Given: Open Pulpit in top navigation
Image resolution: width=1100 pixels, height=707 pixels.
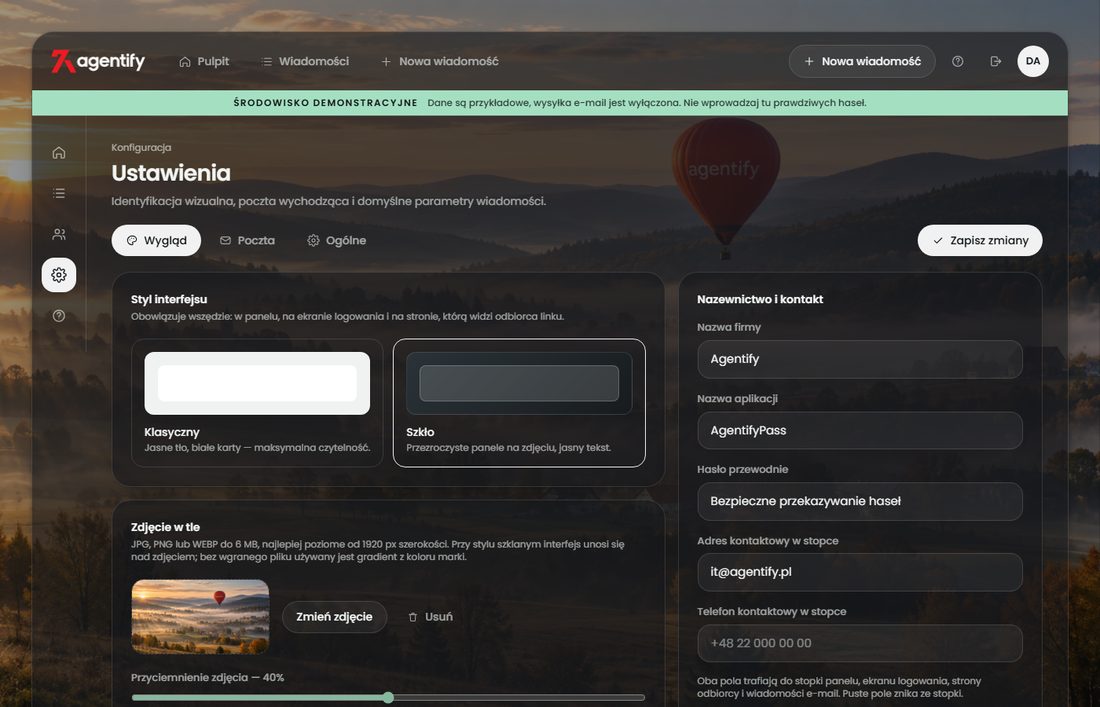Looking at the screenshot, I should coord(204,62).
